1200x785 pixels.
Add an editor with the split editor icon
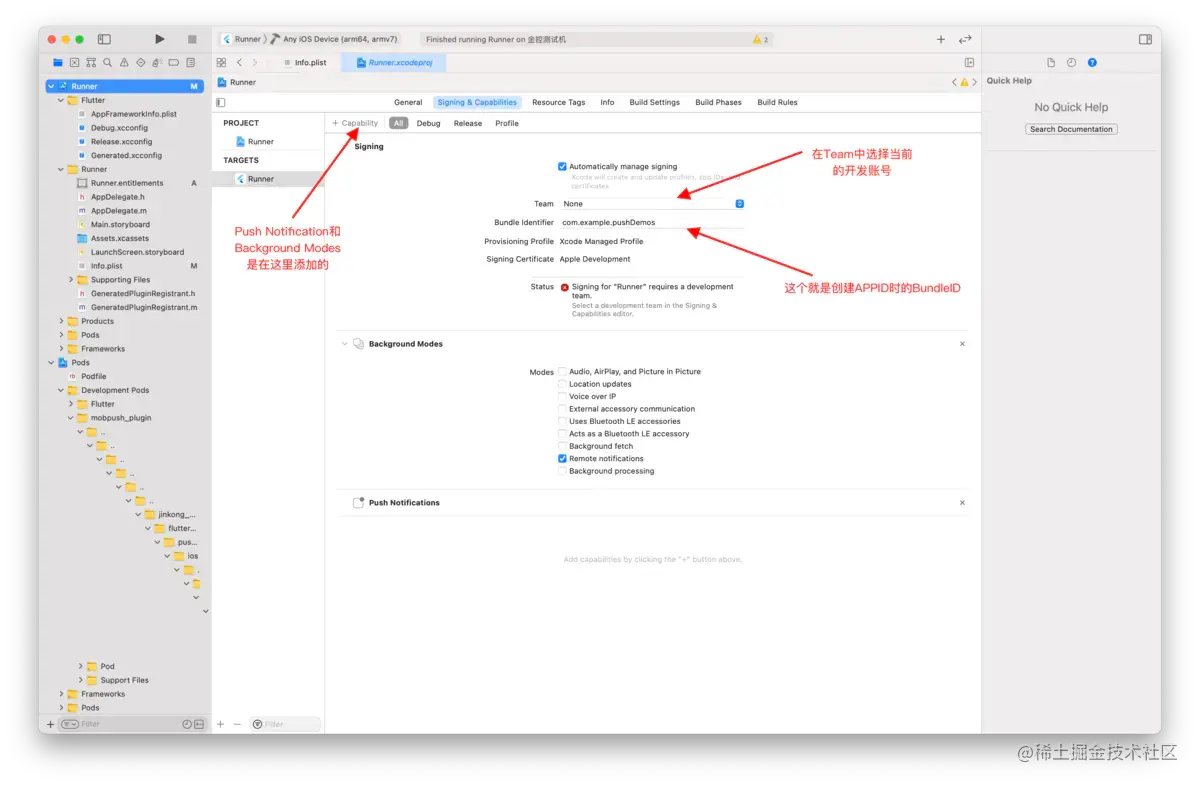[969, 62]
